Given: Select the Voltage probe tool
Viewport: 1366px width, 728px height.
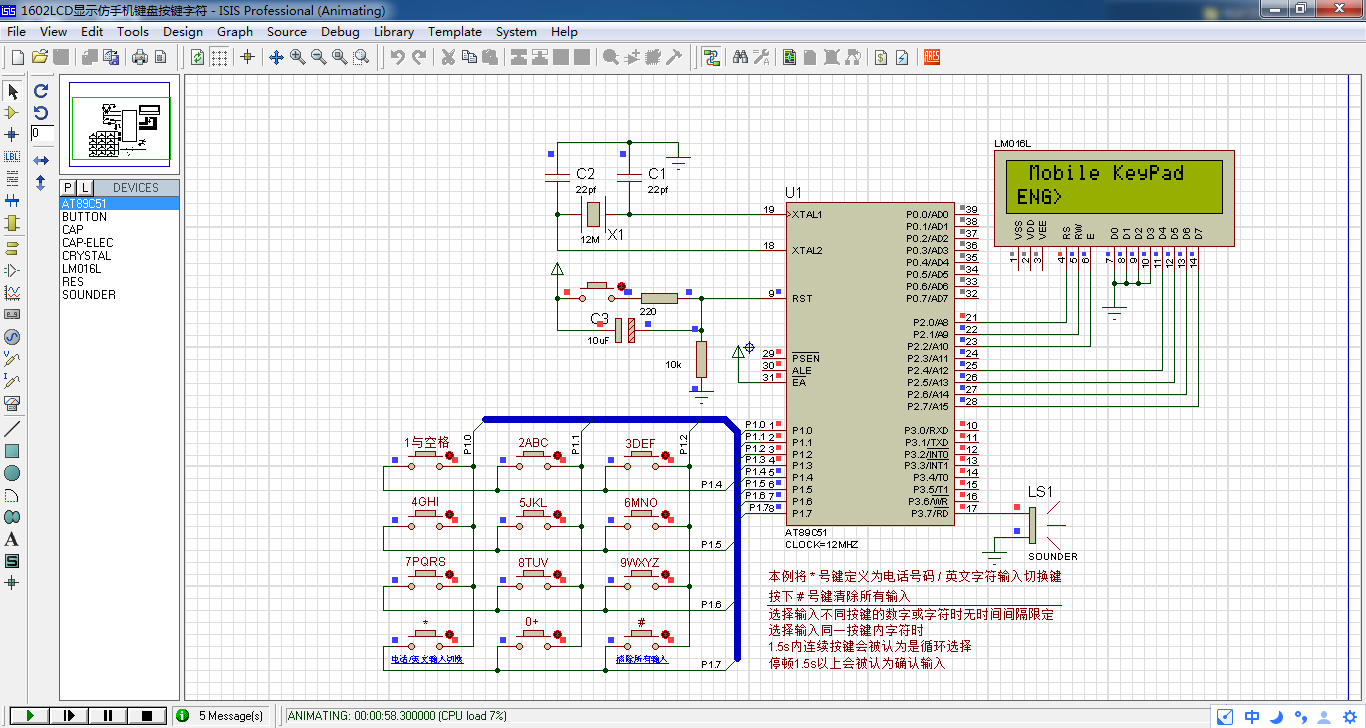Looking at the screenshot, I should (12, 358).
